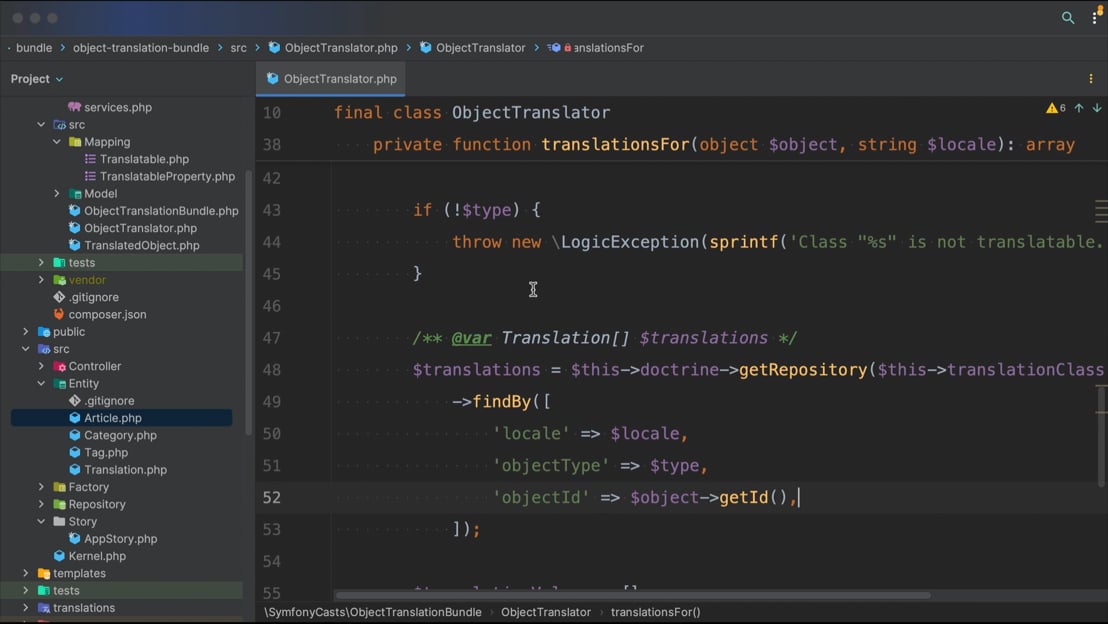The width and height of the screenshot is (1108, 624).
Task: Click the SymfonyCasts\ObjectTranslationBundle namespace in bottom breadcrumb
Action: point(373,612)
